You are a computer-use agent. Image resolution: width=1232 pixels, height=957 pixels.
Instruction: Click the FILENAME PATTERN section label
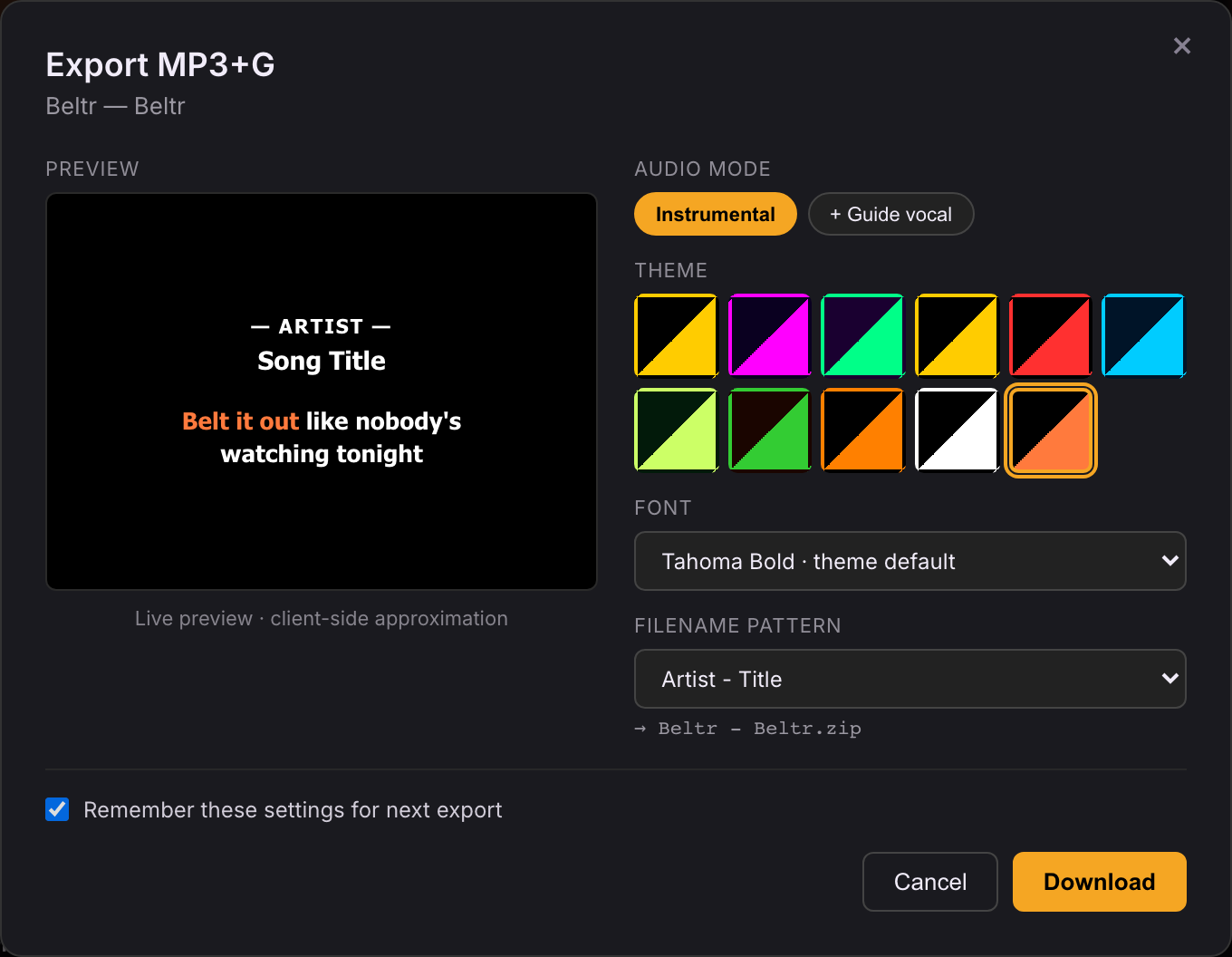pos(738,626)
